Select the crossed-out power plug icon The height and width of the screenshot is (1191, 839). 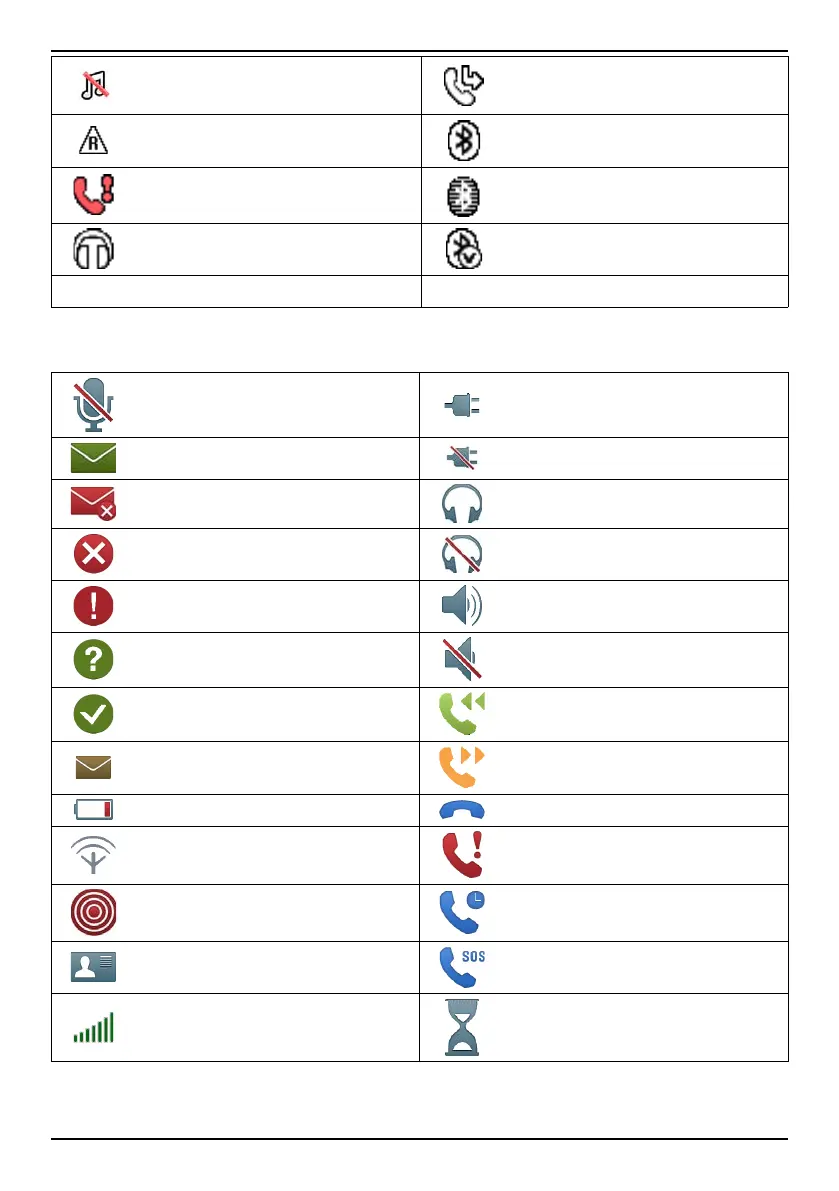[x=462, y=459]
